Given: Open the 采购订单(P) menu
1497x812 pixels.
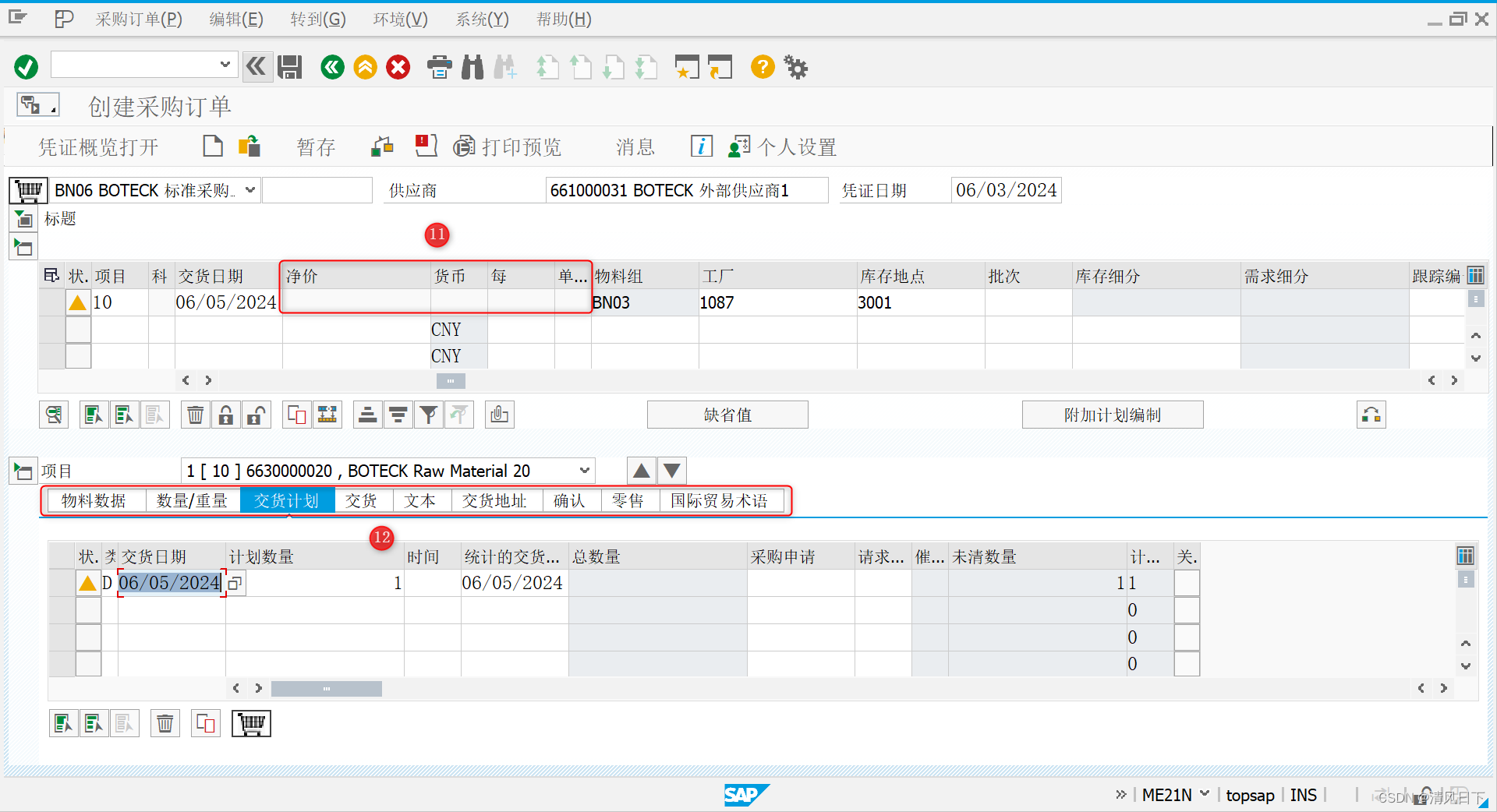Looking at the screenshot, I should 139,19.
